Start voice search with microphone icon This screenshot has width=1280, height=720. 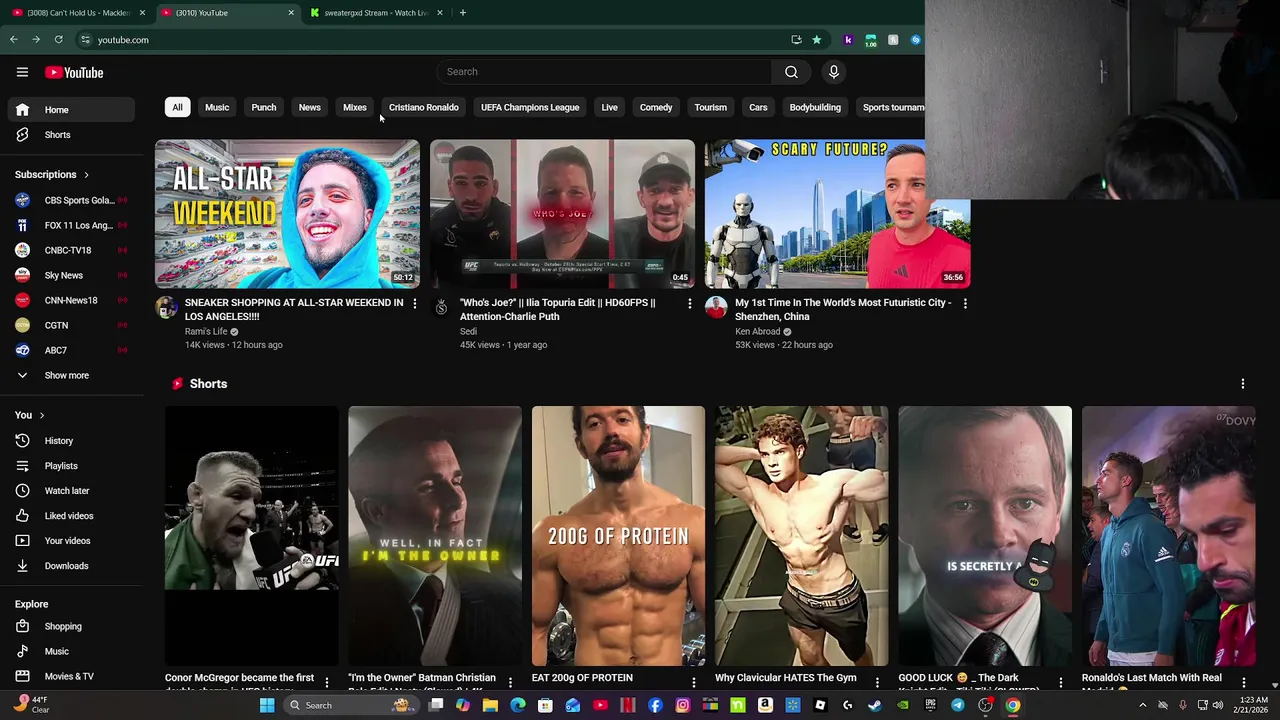833,72
